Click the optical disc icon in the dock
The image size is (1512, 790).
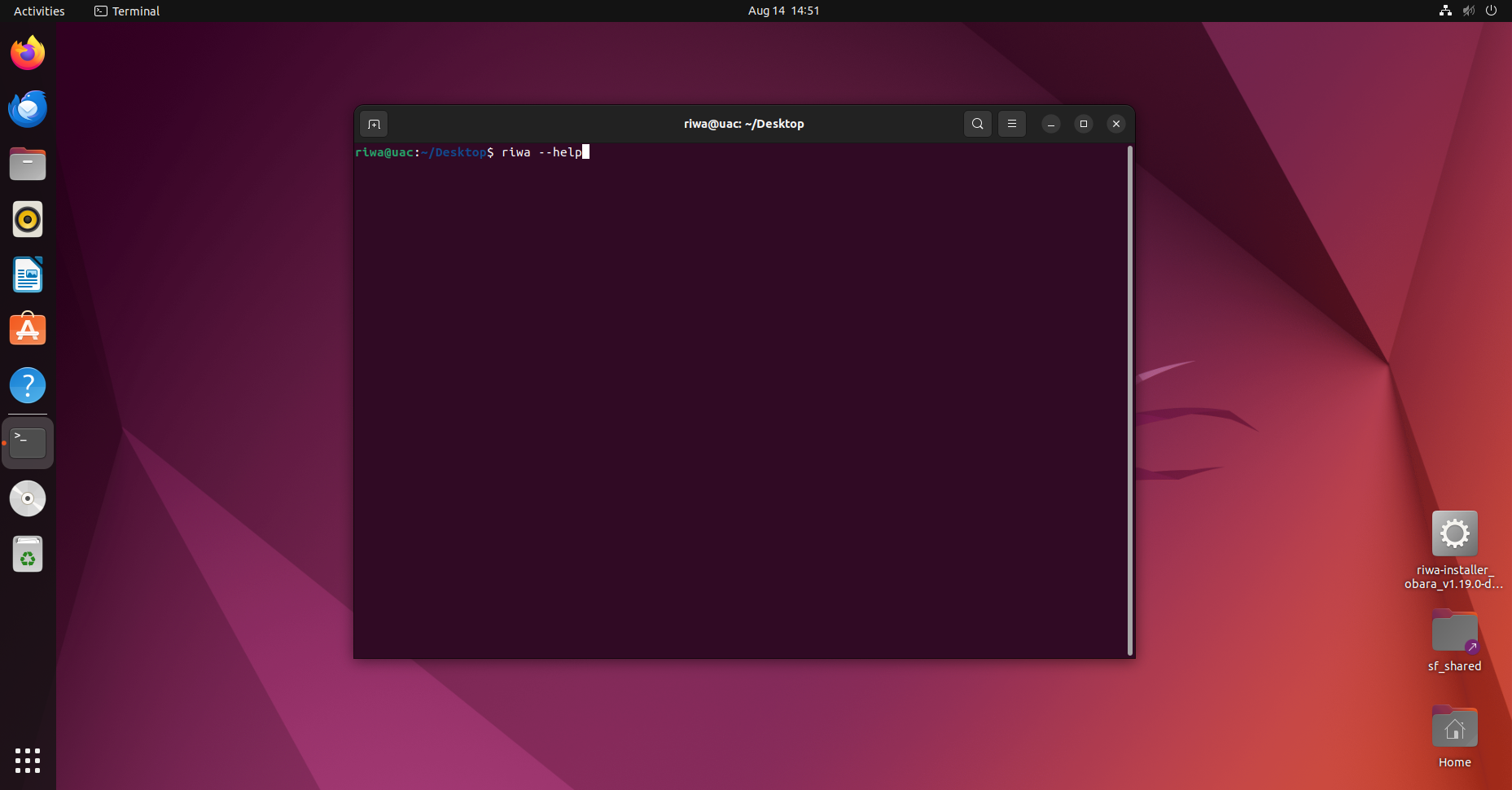pyautogui.click(x=28, y=498)
